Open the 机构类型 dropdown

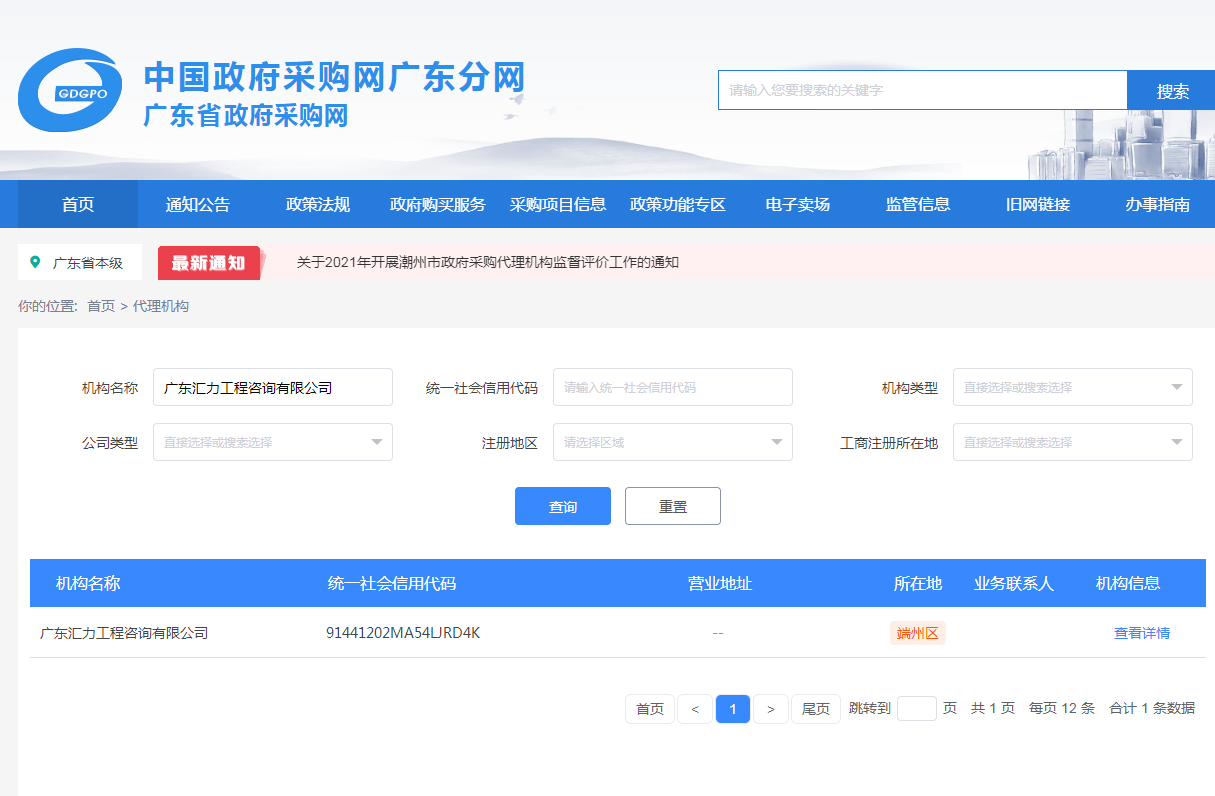[x=1072, y=387]
